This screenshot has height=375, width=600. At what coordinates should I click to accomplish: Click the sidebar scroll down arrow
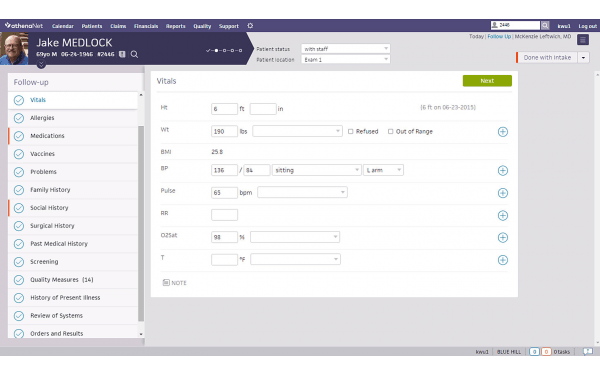coord(141,334)
